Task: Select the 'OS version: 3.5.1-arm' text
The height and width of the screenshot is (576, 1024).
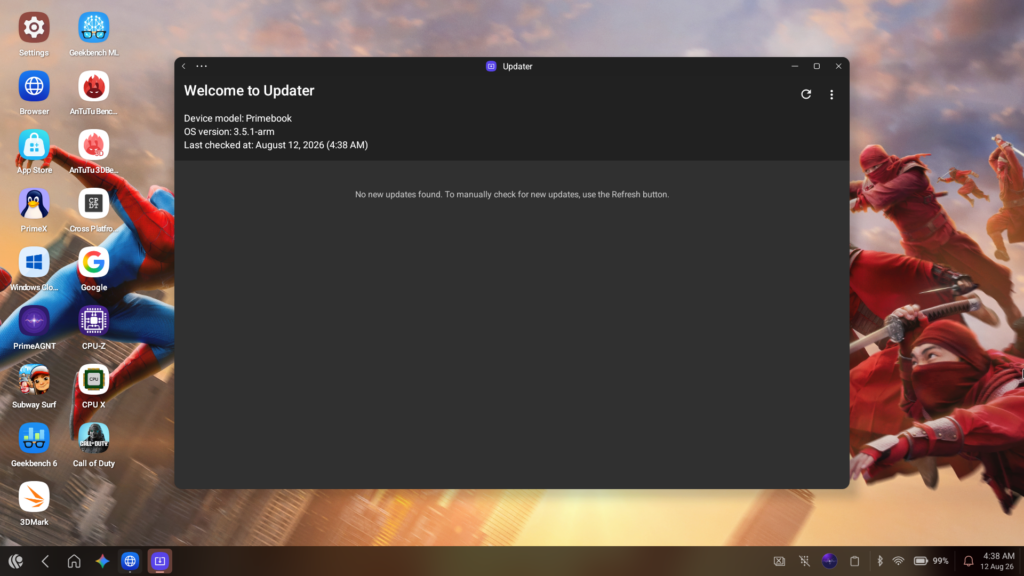Action: (x=229, y=131)
